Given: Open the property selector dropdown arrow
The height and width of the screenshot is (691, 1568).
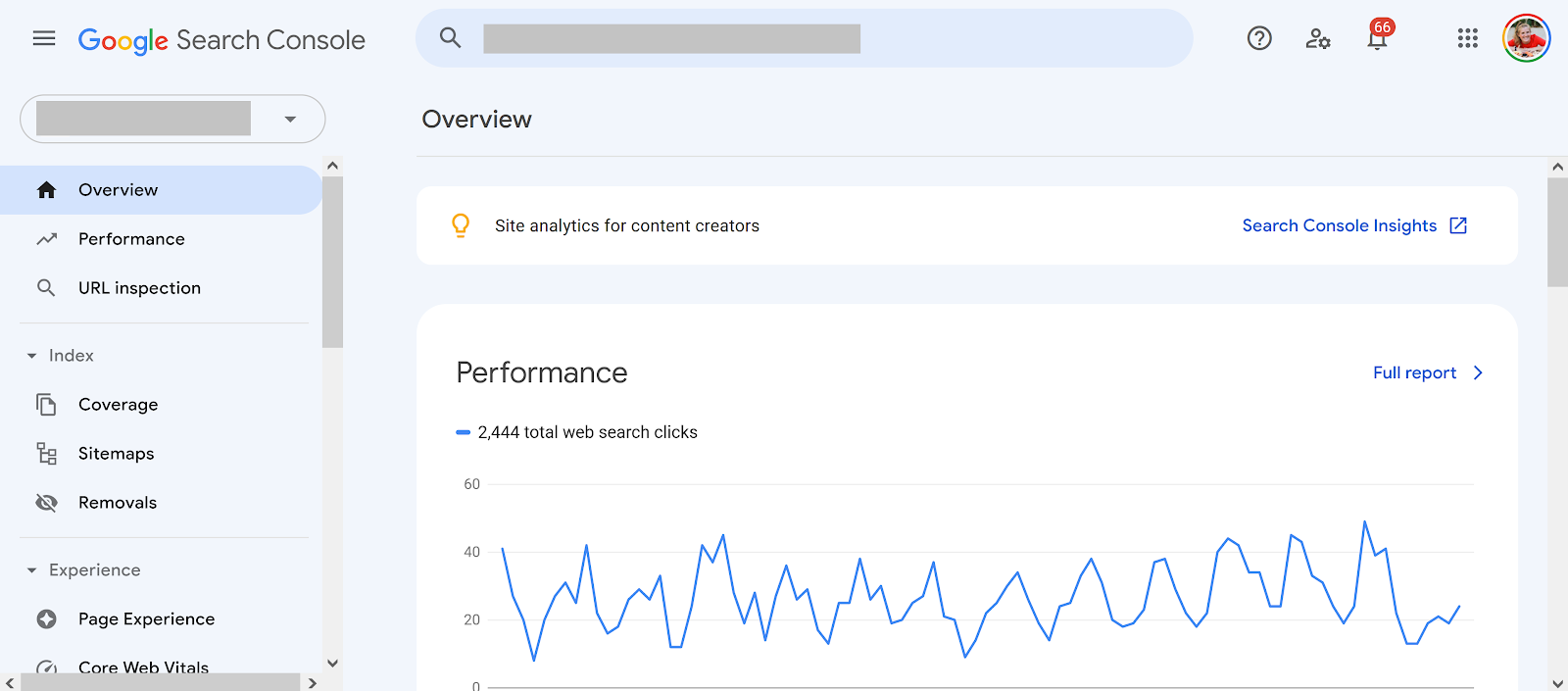Looking at the screenshot, I should [290, 119].
